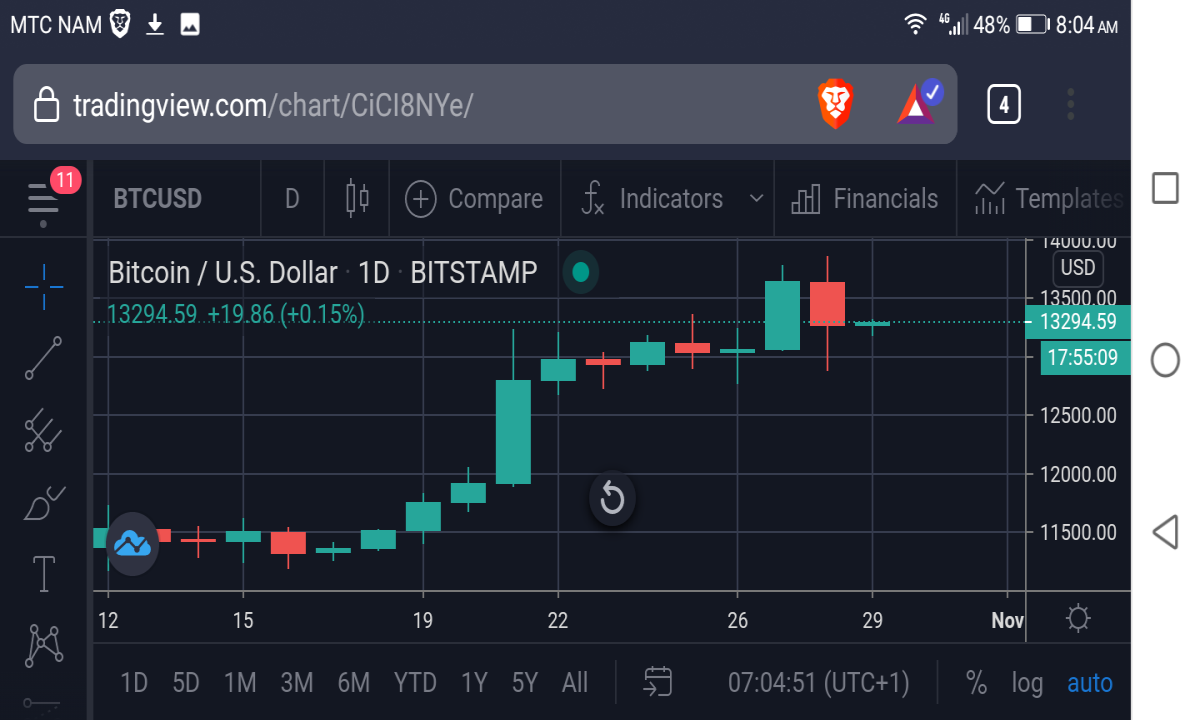
Task: Select the 5Y date range
Action: pos(525,683)
